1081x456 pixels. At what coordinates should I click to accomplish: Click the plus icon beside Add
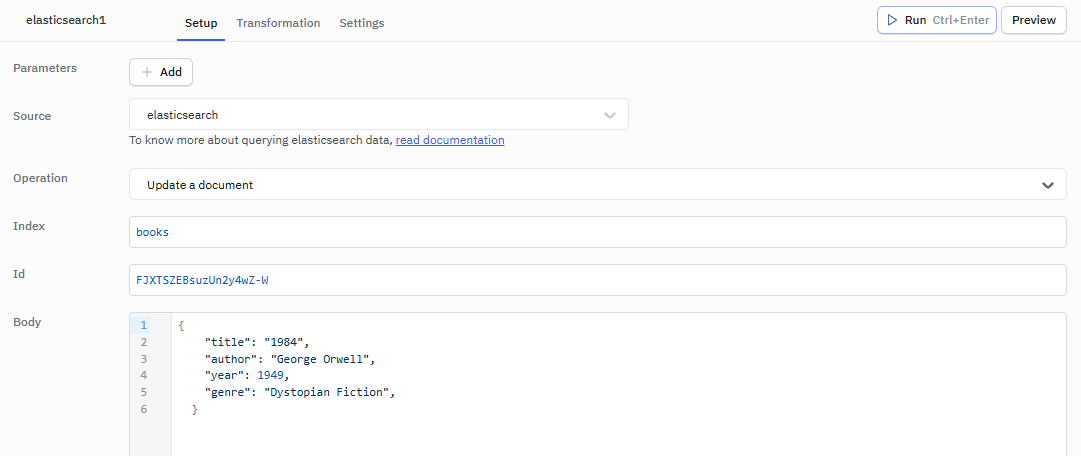click(x=147, y=72)
